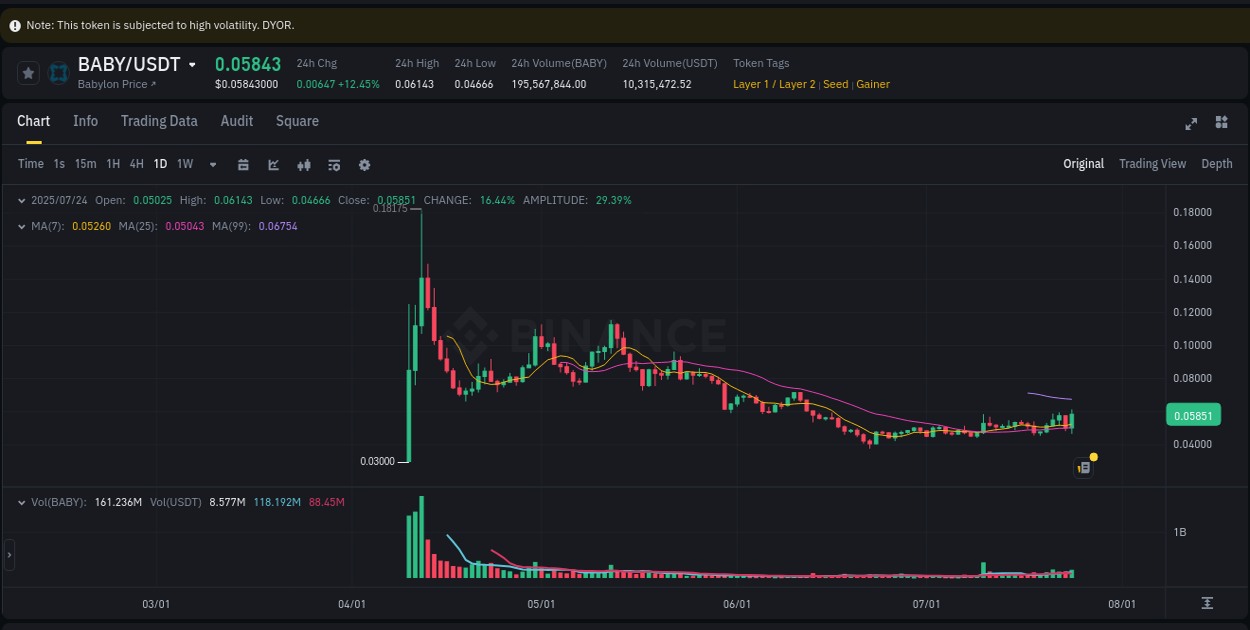Viewport: 1250px width, 630px height.
Task: Open the Square tab
Action: pos(297,121)
